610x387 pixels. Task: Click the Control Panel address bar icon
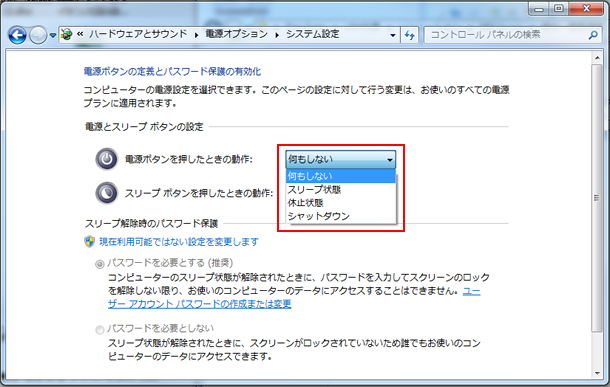[x=67, y=35]
